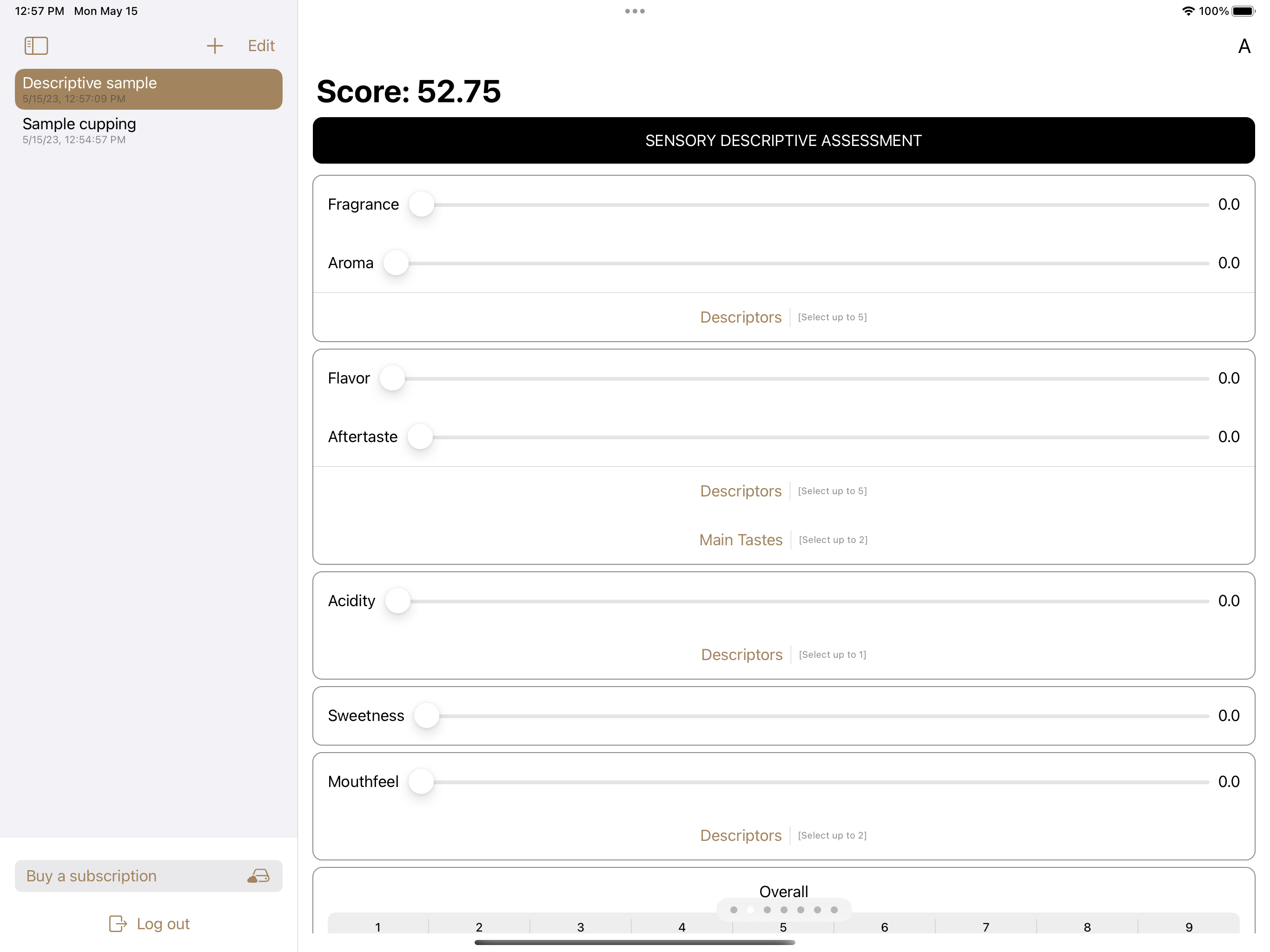
Task: Click the log out arrow icon
Action: click(118, 924)
